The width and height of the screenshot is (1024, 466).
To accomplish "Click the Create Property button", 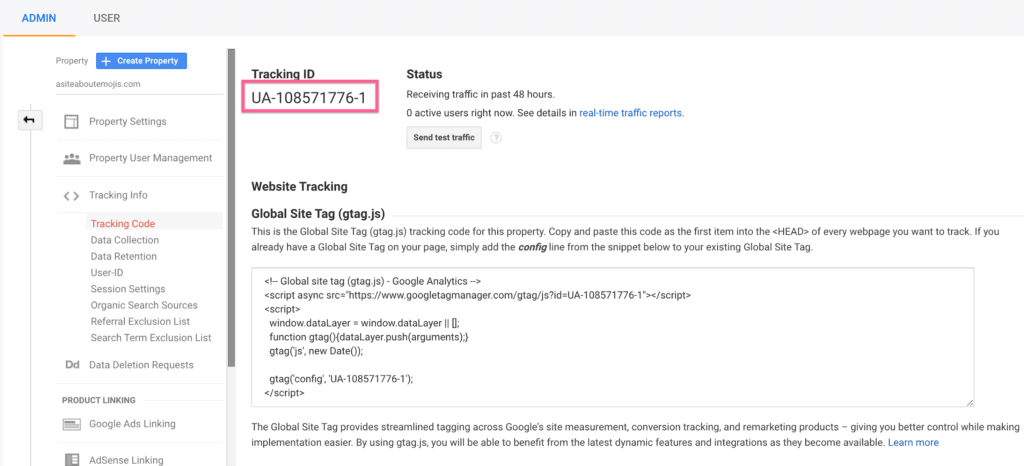I will point(141,61).
